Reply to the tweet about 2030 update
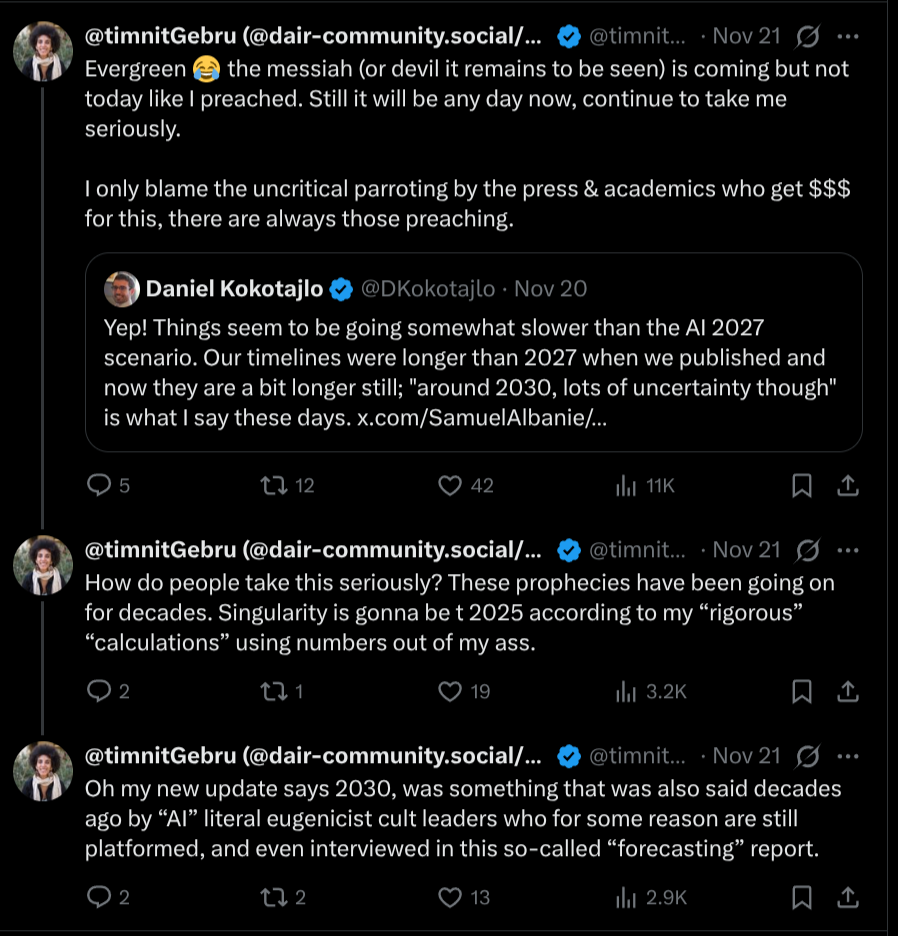The image size is (898, 936). (x=99, y=897)
